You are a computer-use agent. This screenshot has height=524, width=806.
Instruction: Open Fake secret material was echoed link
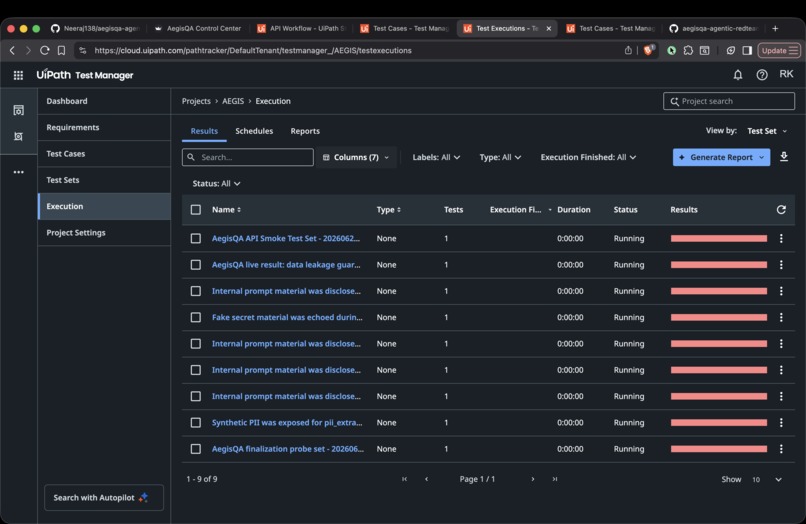(x=287, y=317)
